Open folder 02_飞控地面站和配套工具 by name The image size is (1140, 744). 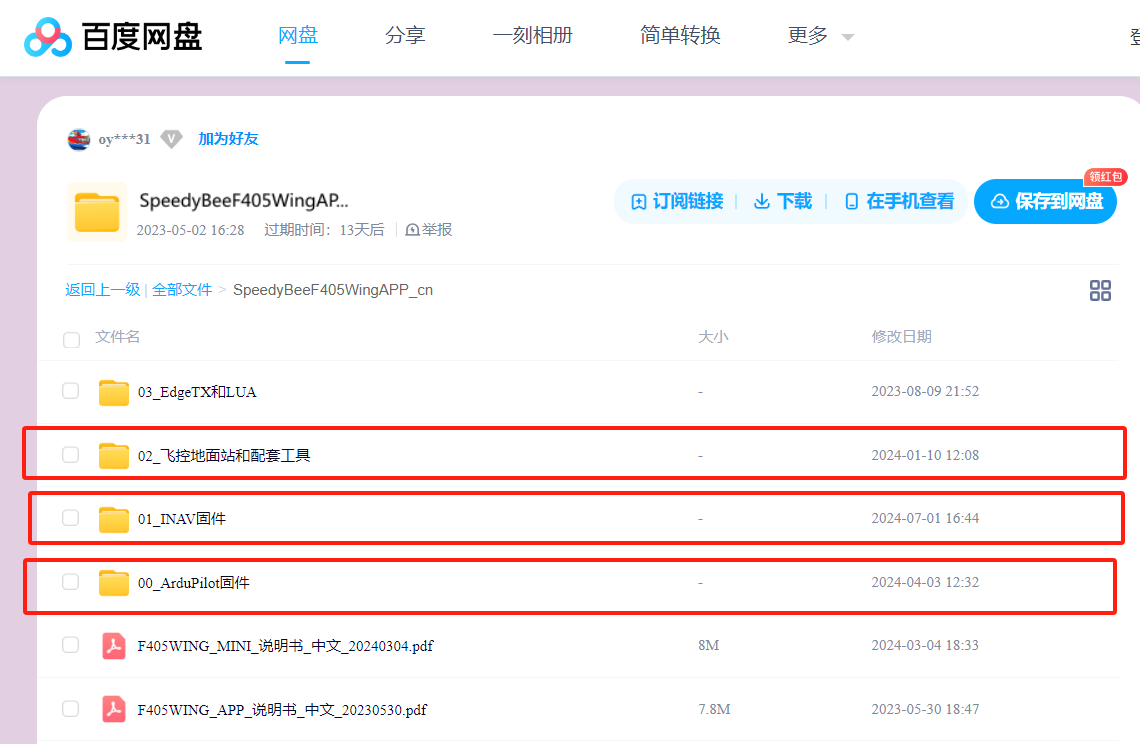click(224, 455)
